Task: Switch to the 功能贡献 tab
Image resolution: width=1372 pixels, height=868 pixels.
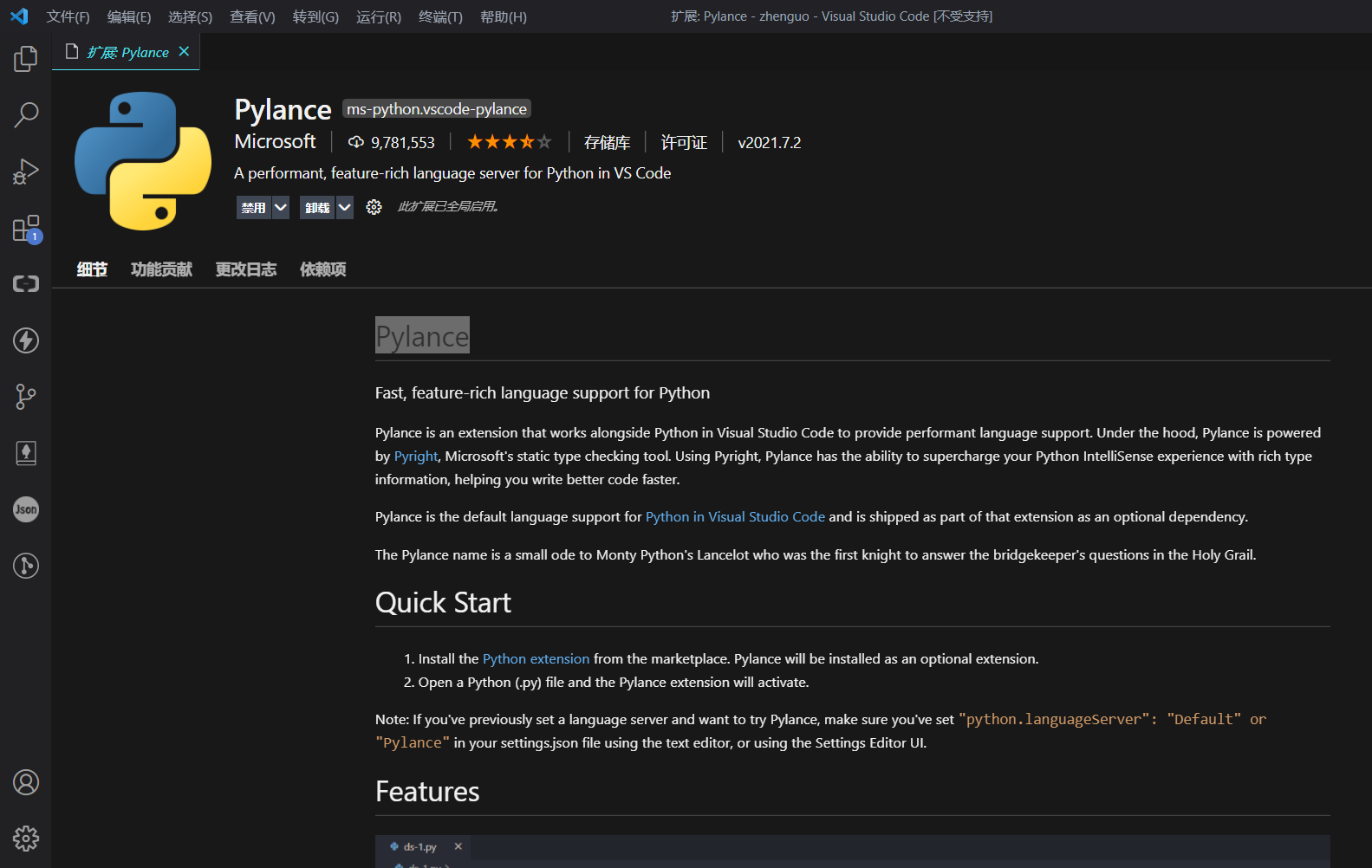Action: (161, 269)
